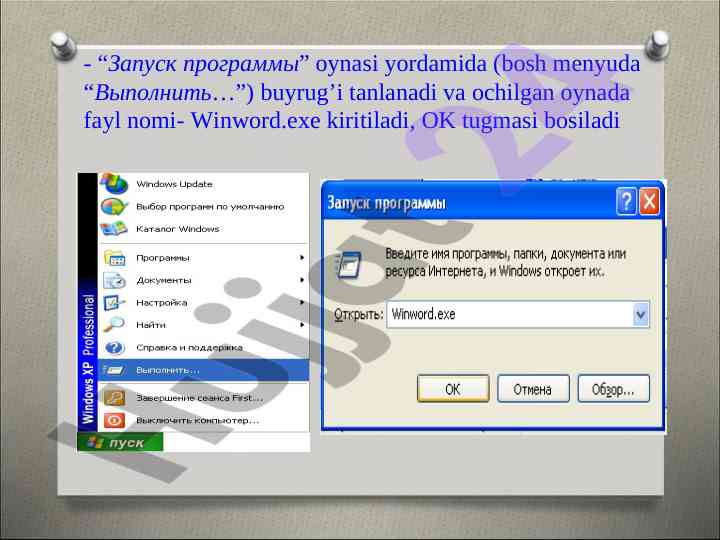Open the Открыть combo box dropdown arrow
This screenshot has height=540, width=720.
point(641,315)
